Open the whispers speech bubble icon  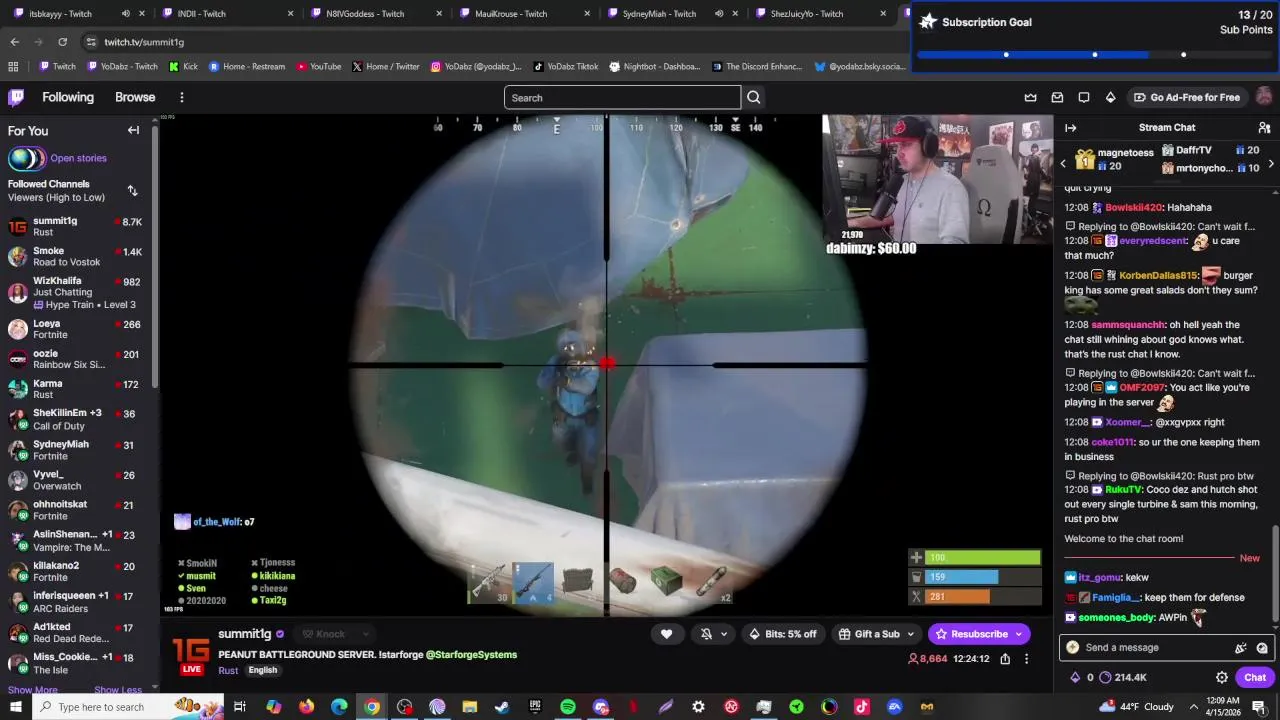tap(1084, 97)
